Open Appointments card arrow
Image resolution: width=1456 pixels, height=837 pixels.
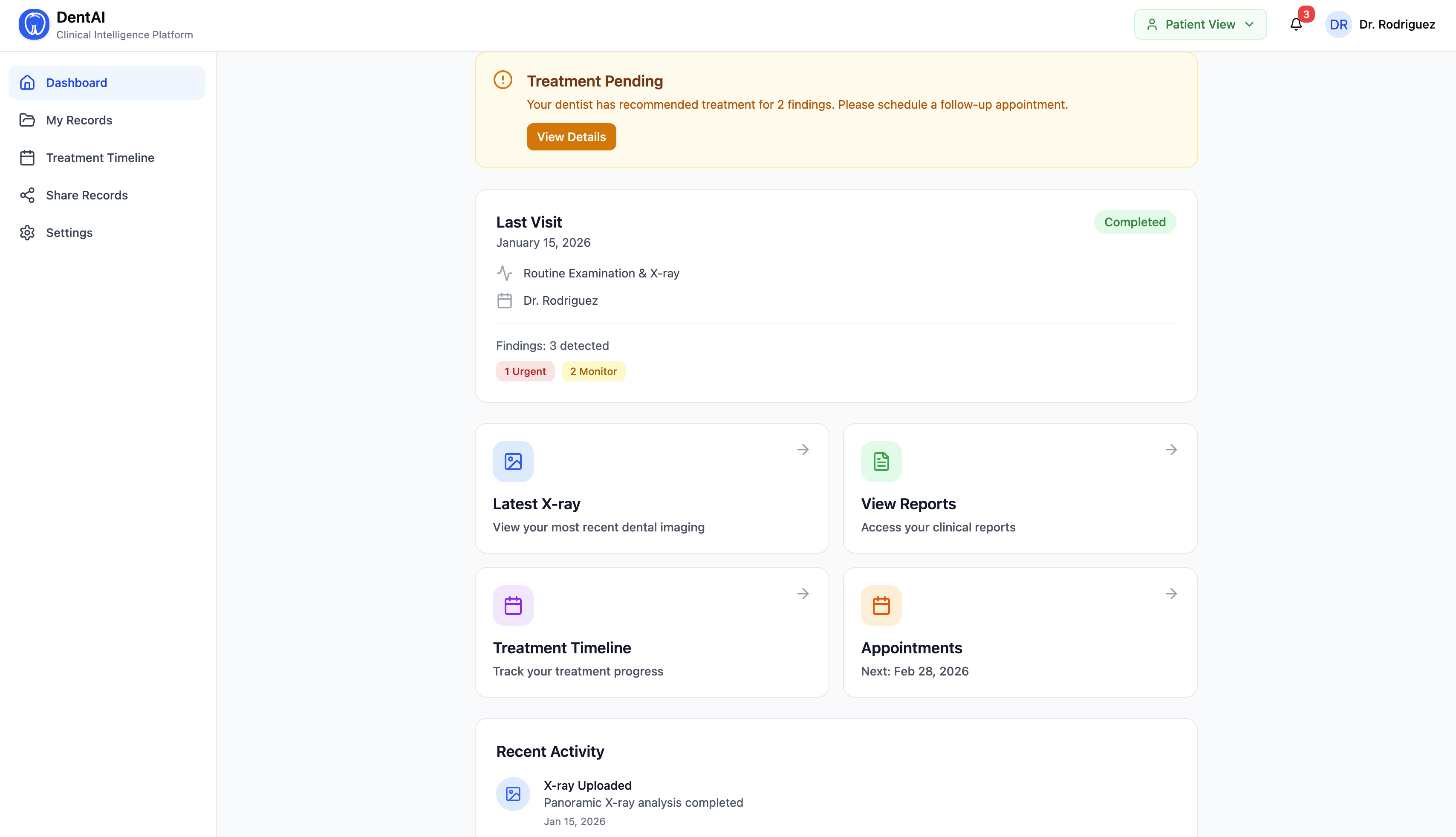(x=1171, y=594)
